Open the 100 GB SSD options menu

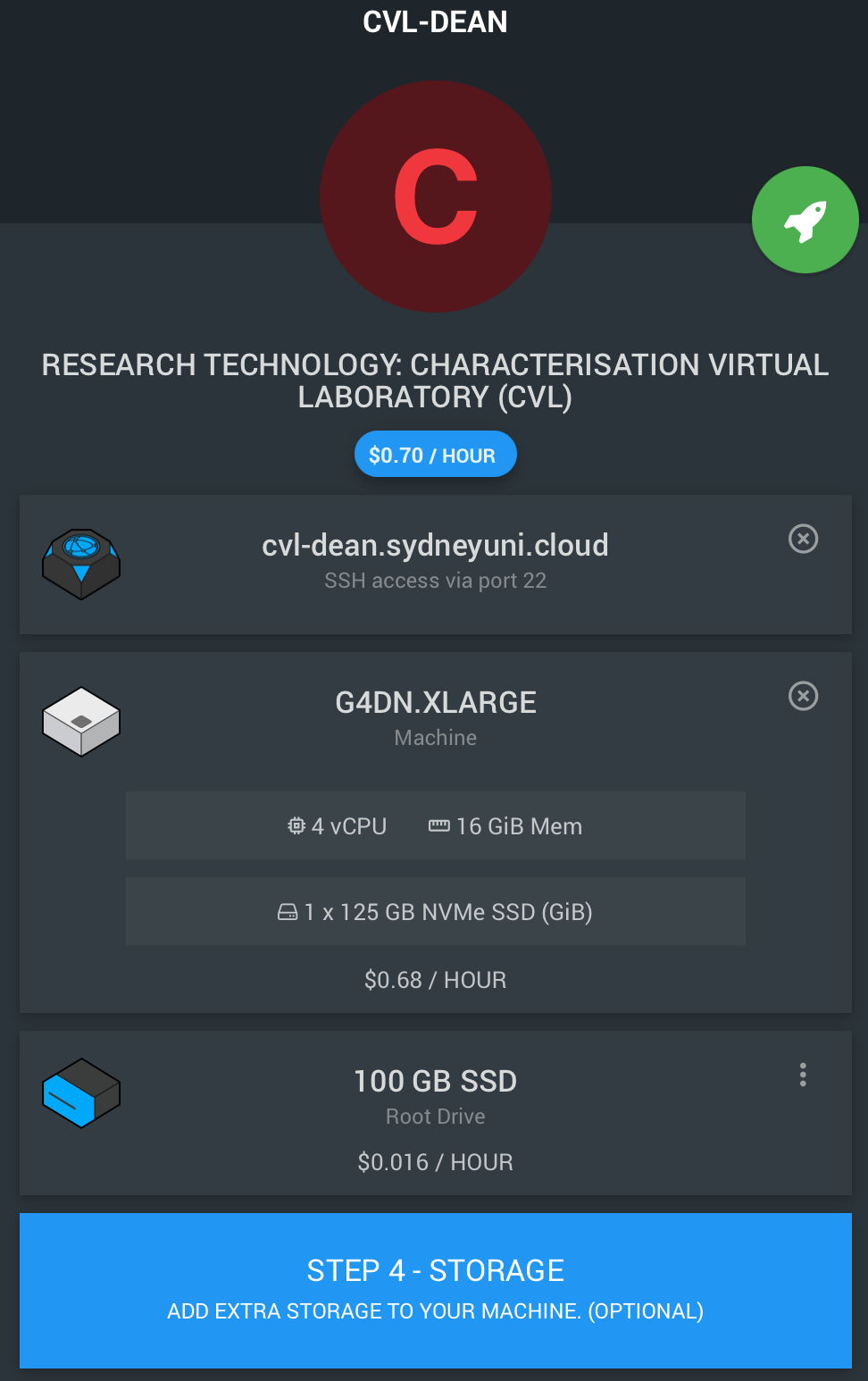[x=803, y=1075]
